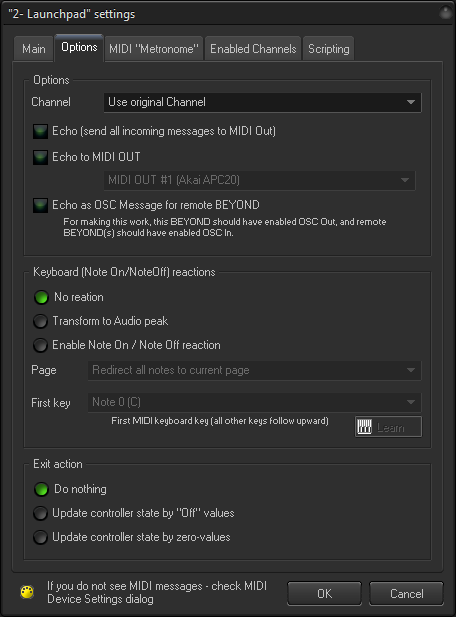The image size is (456, 617).
Task: Open the Page redirect notes dropdown
Action: click(x=255, y=370)
